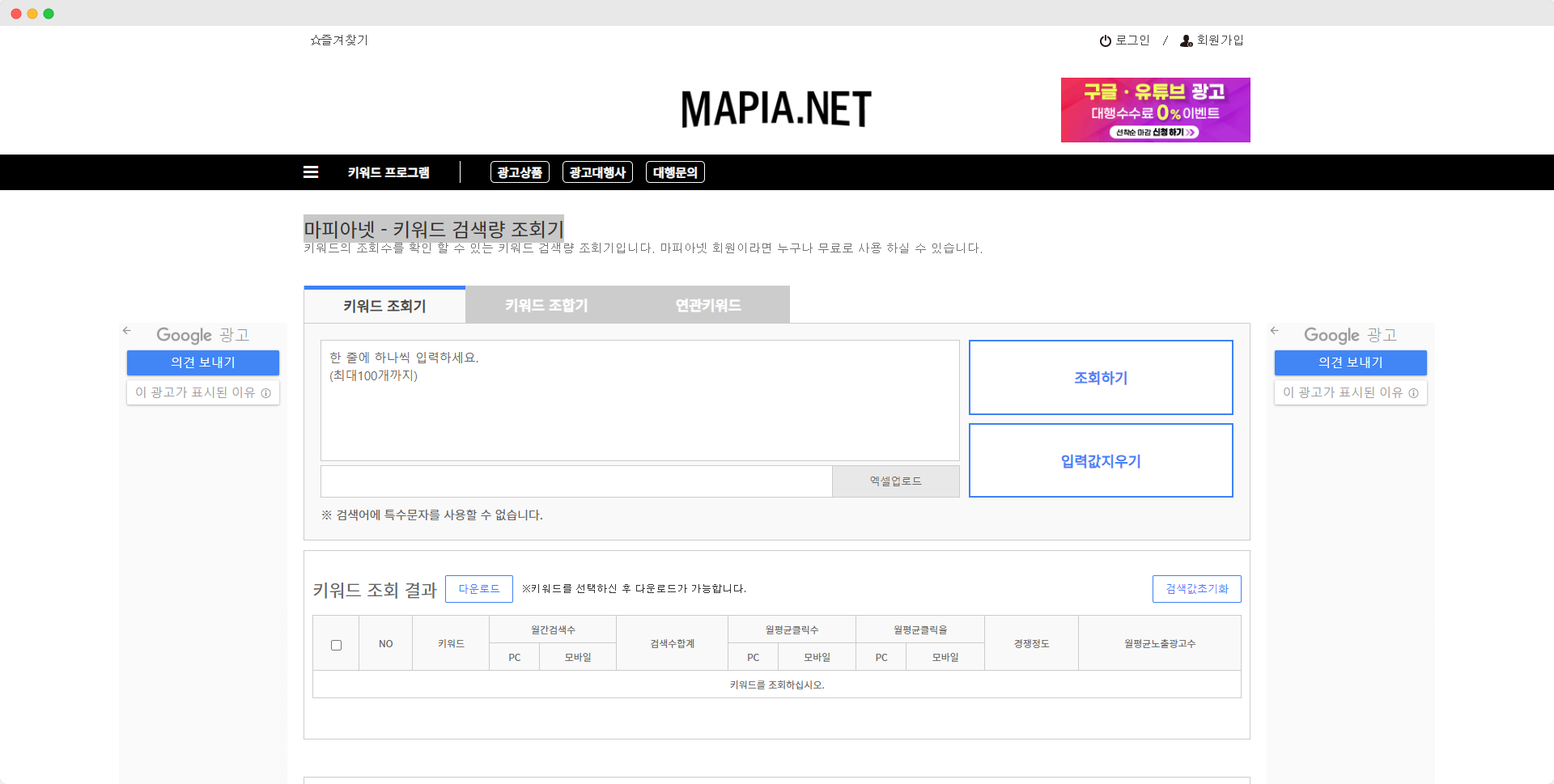Toggle the select-all checkbox in results table
The image size is (1554, 784).
336,645
